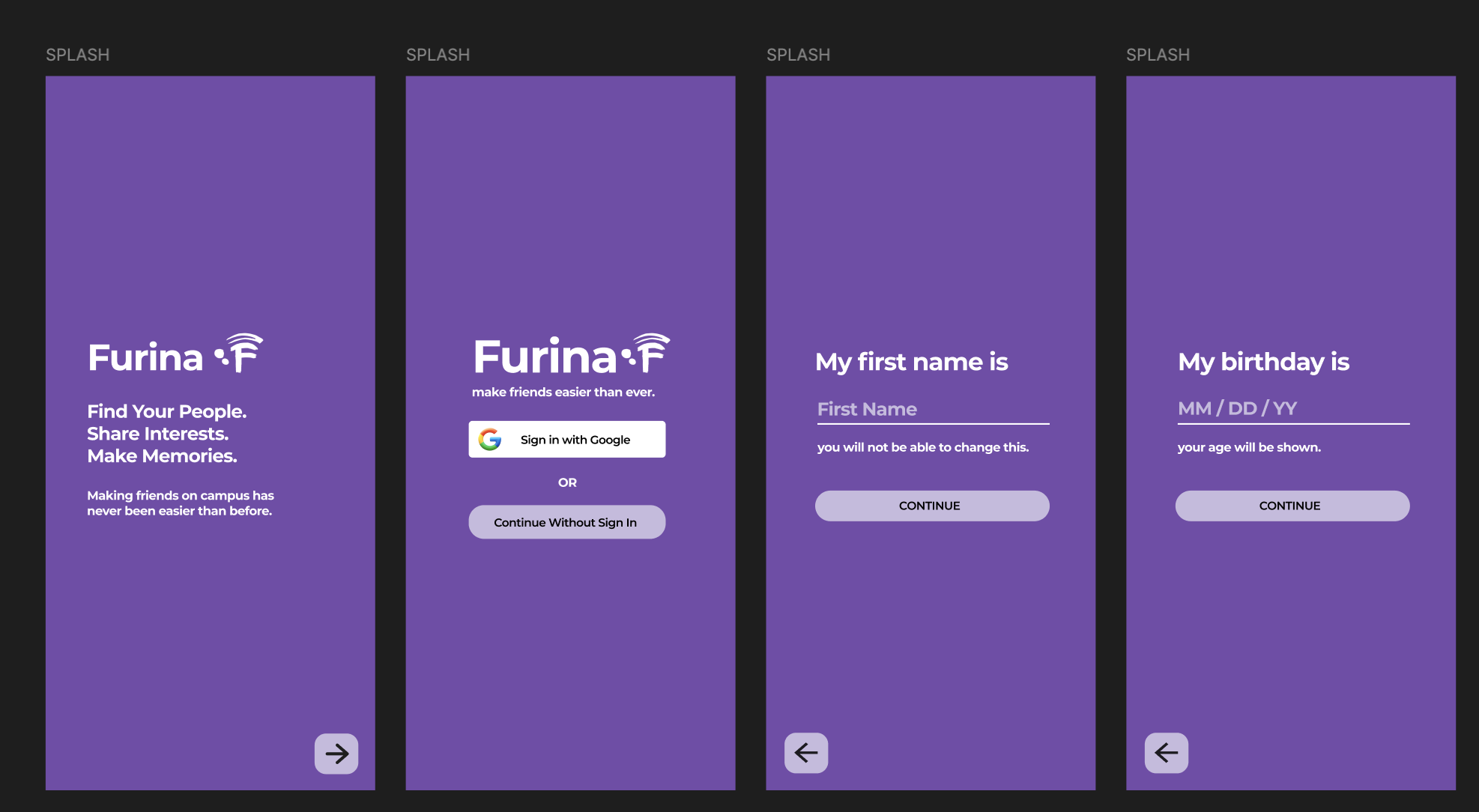This screenshot has width=1479, height=812.
Task: Click the Furina wifi-F logo mark on the first screen
Action: 241,352
